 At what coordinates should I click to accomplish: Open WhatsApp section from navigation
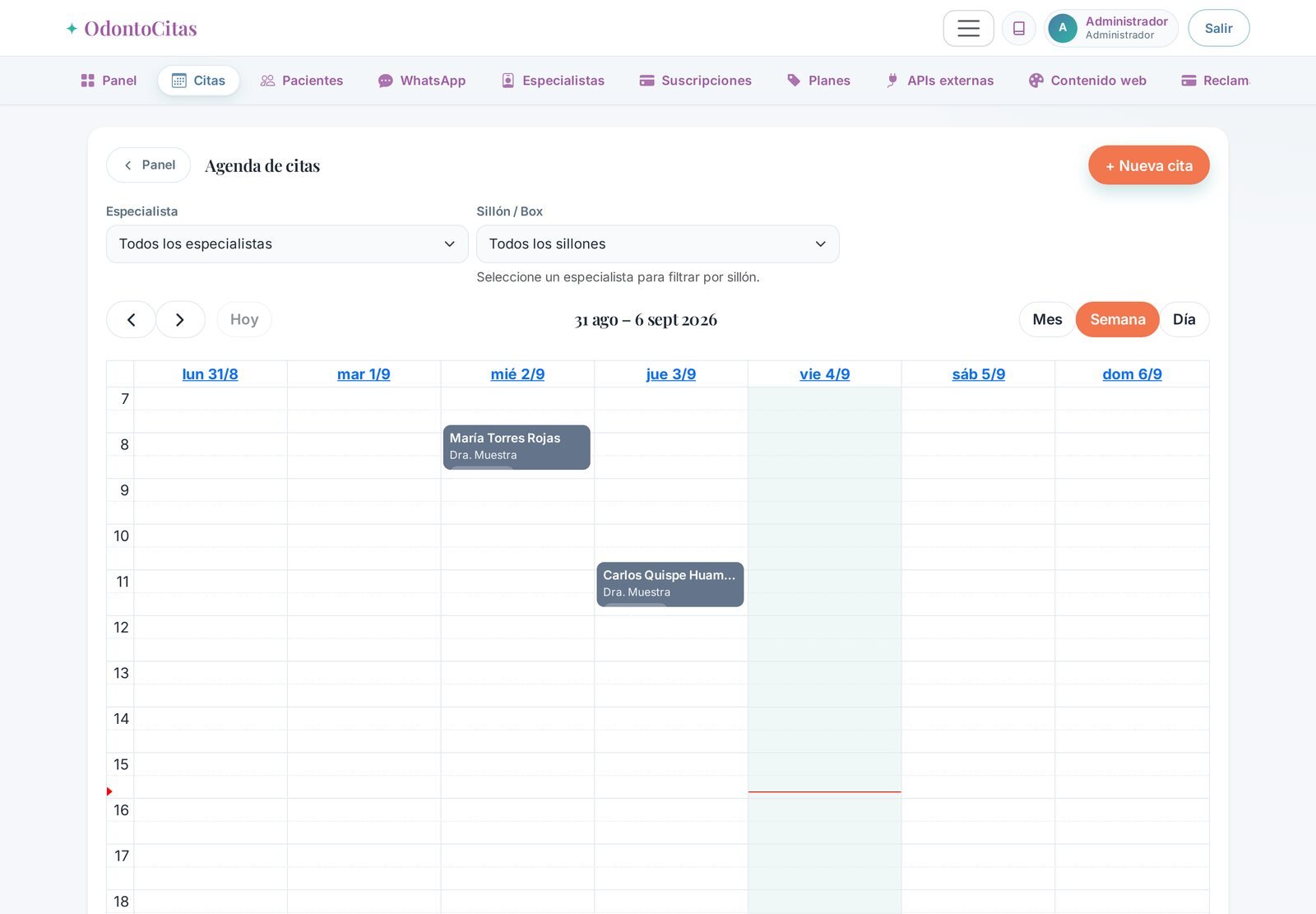[x=422, y=81]
